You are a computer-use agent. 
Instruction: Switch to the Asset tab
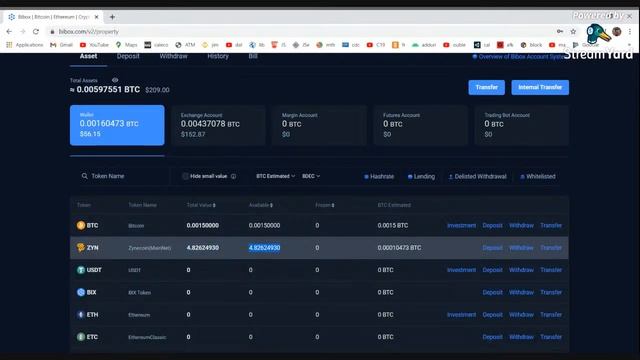point(89,56)
